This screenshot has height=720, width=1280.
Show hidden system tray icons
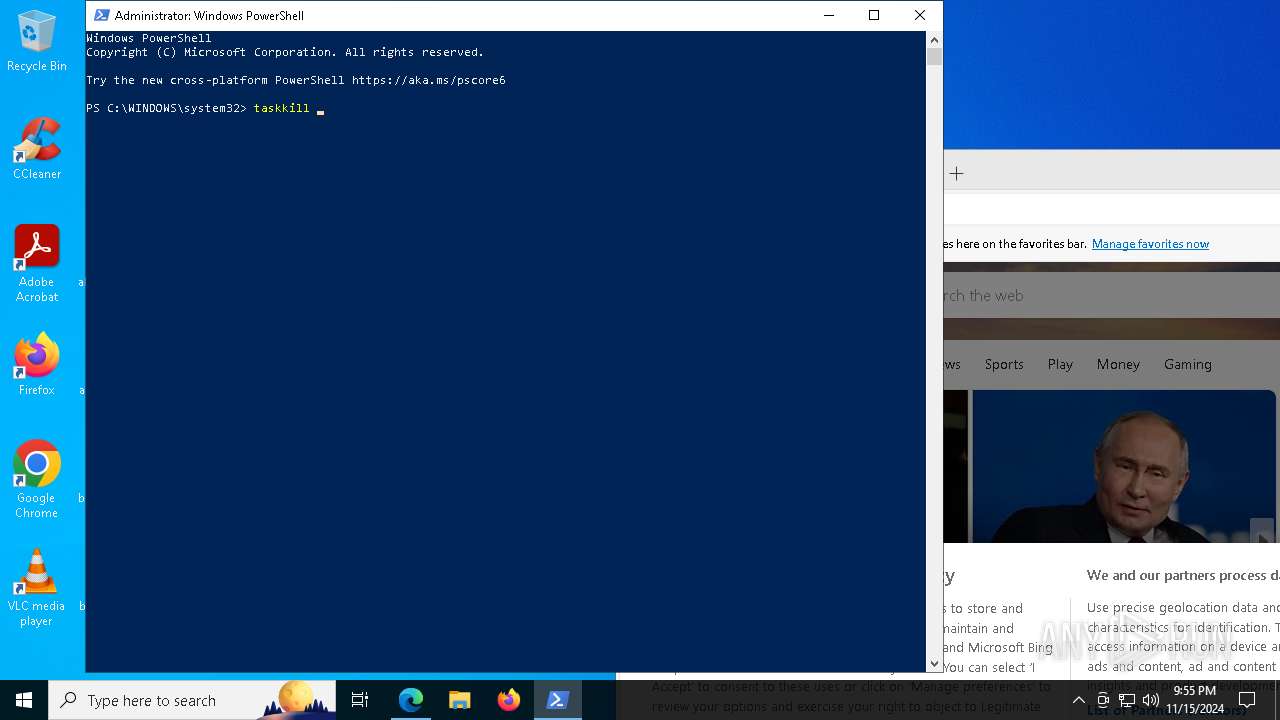(x=1078, y=700)
